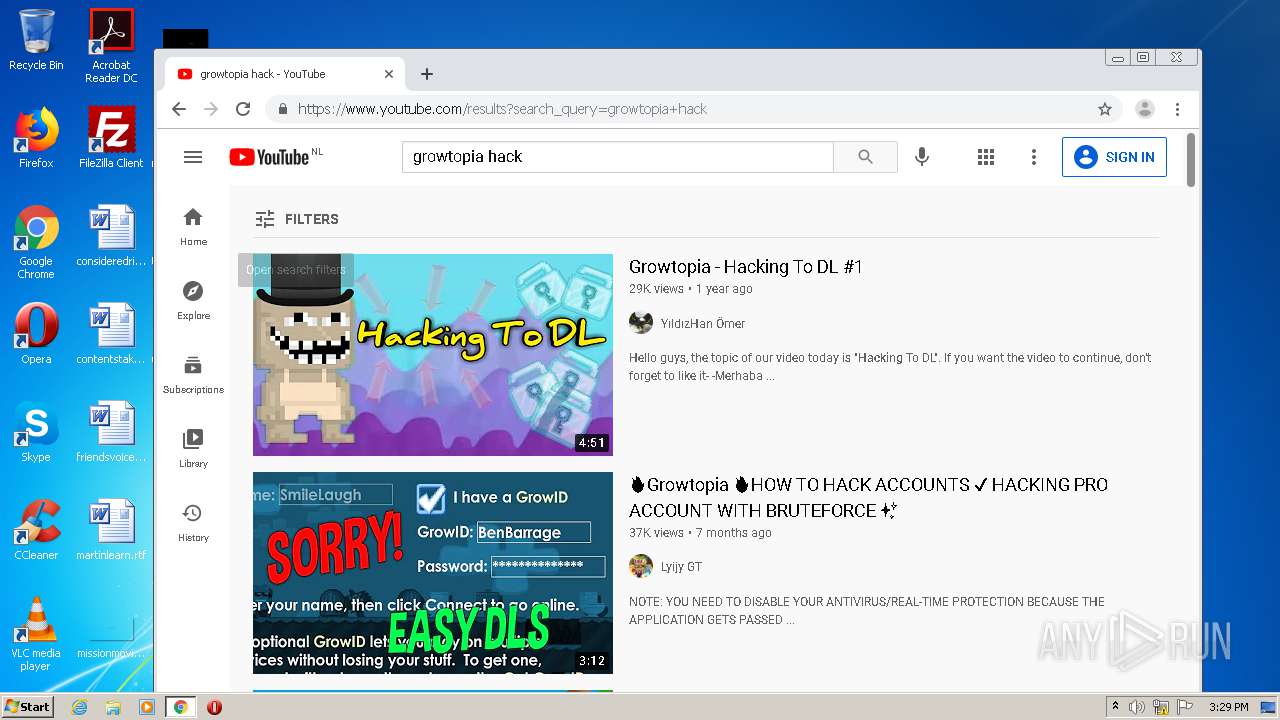Click the Hacking To DL thumbnail
The width and height of the screenshot is (1280, 720).
point(433,355)
